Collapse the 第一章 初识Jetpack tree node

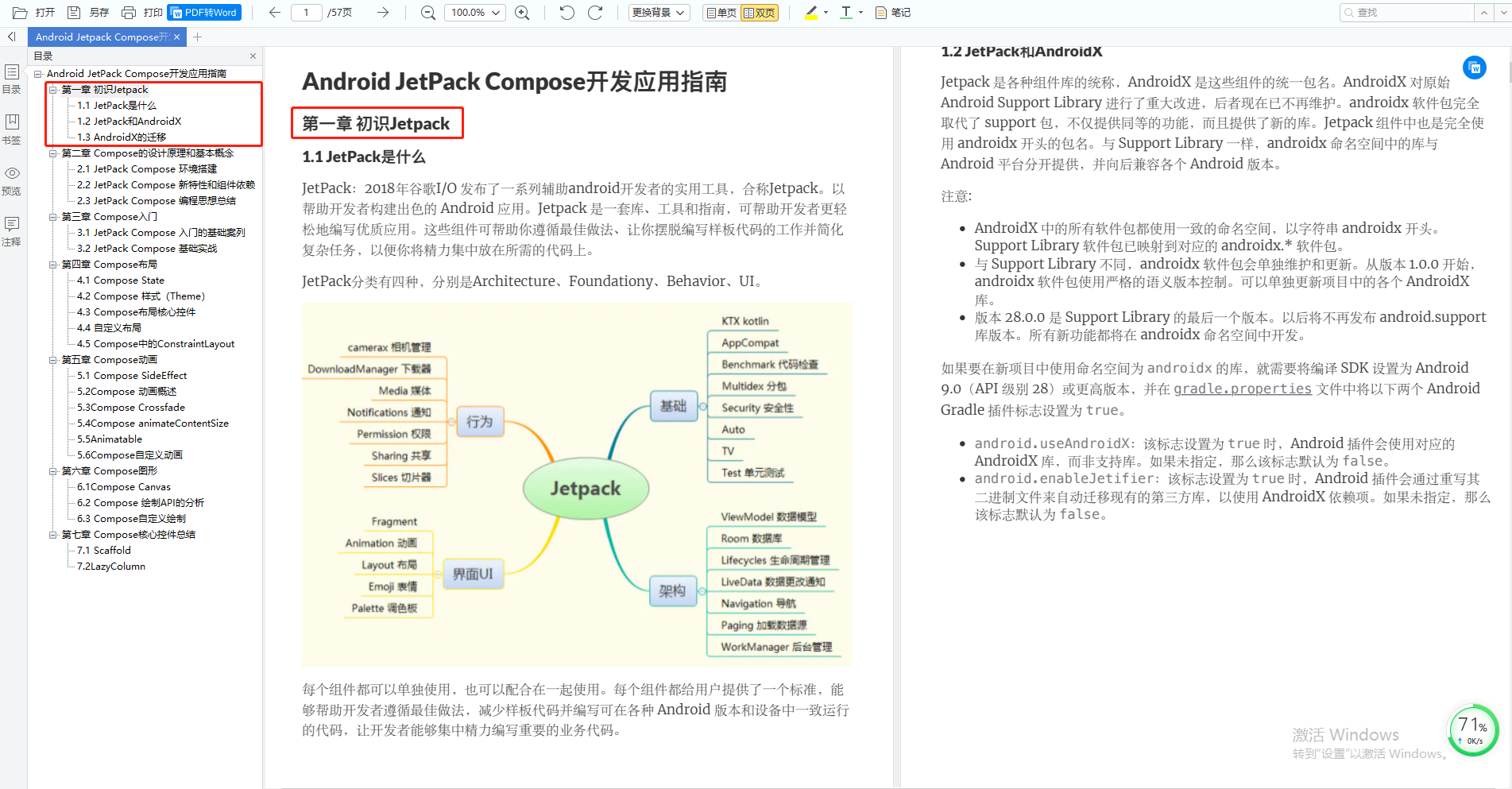point(52,89)
